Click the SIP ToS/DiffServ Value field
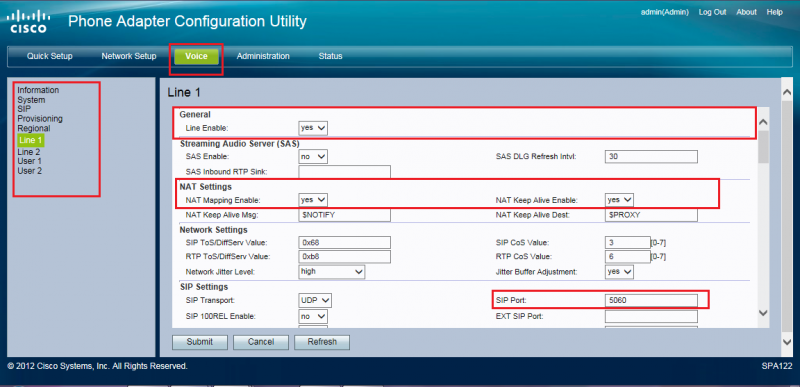 (344, 242)
